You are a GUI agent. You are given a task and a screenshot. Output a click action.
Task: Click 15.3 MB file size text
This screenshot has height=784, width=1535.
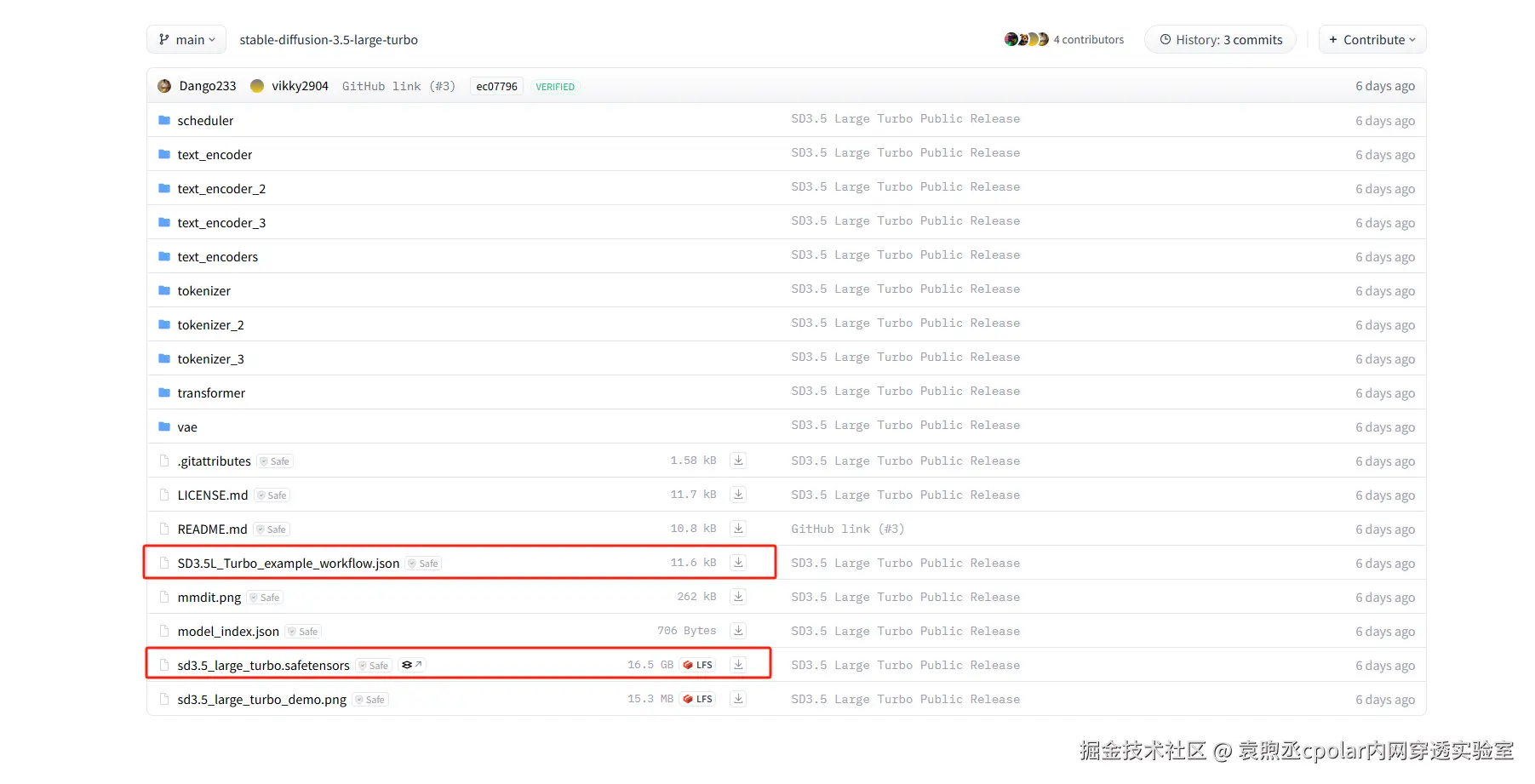point(650,699)
